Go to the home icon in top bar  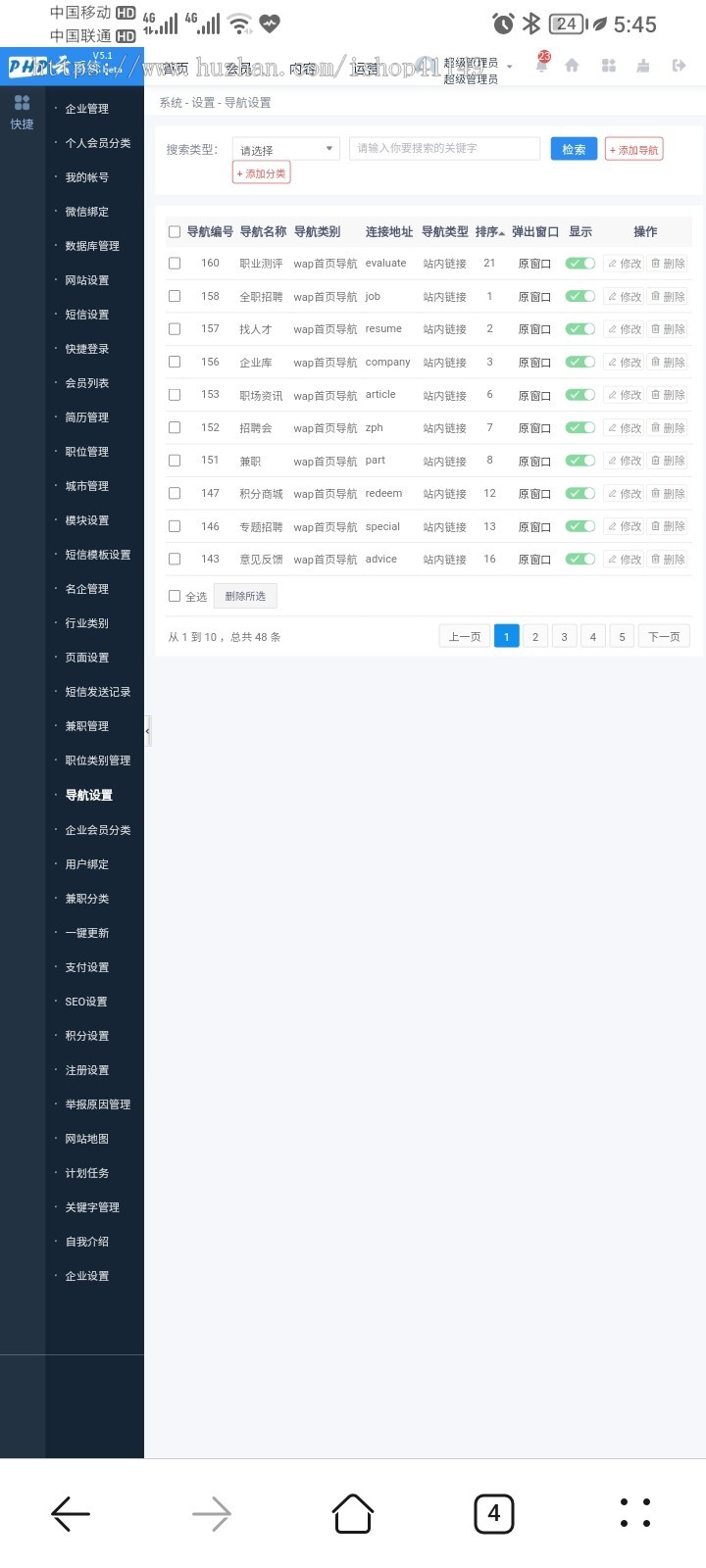coord(572,66)
